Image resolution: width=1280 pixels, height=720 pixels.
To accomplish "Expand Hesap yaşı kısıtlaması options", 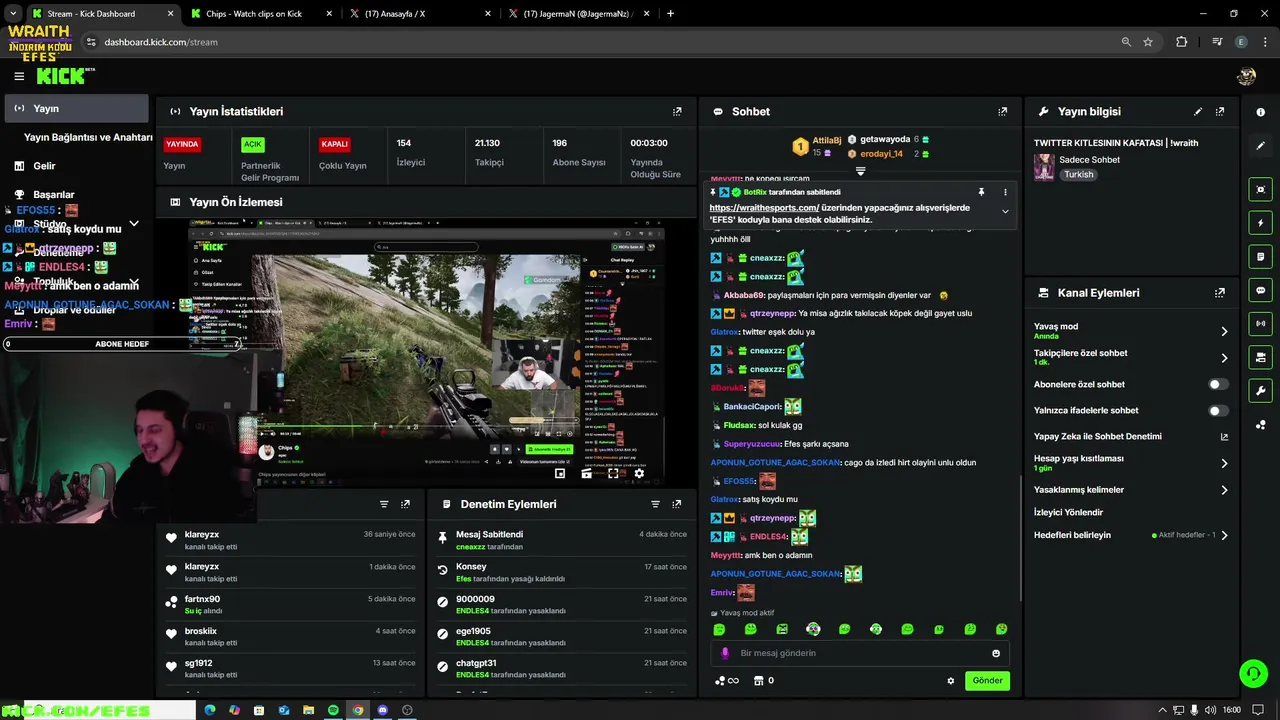I will (x=1224, y=463).
